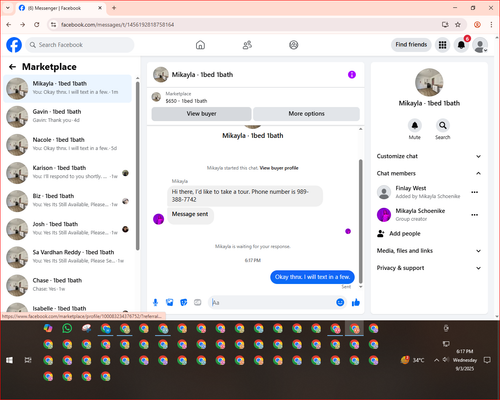Open the Facebook menu grid icon
Screen dimensions: 500x400
[442, 45]
